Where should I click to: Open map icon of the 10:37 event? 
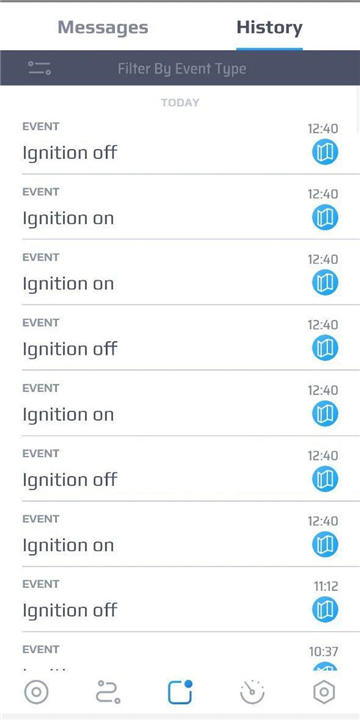(325, 667)
